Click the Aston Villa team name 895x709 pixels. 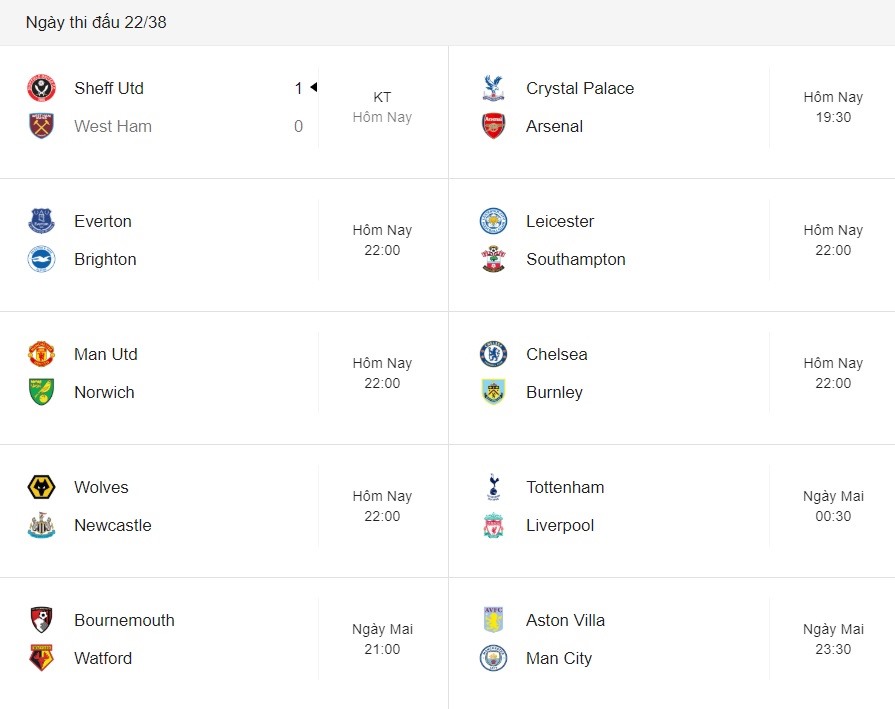[x=566, y=620]
